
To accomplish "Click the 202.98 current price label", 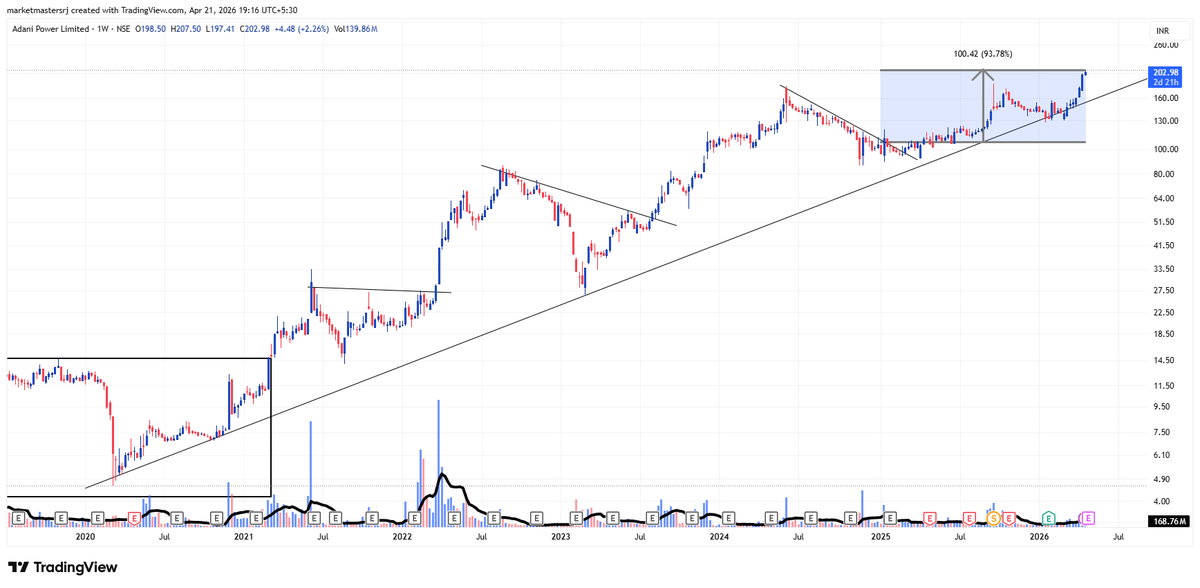I will click(1166, 76).
